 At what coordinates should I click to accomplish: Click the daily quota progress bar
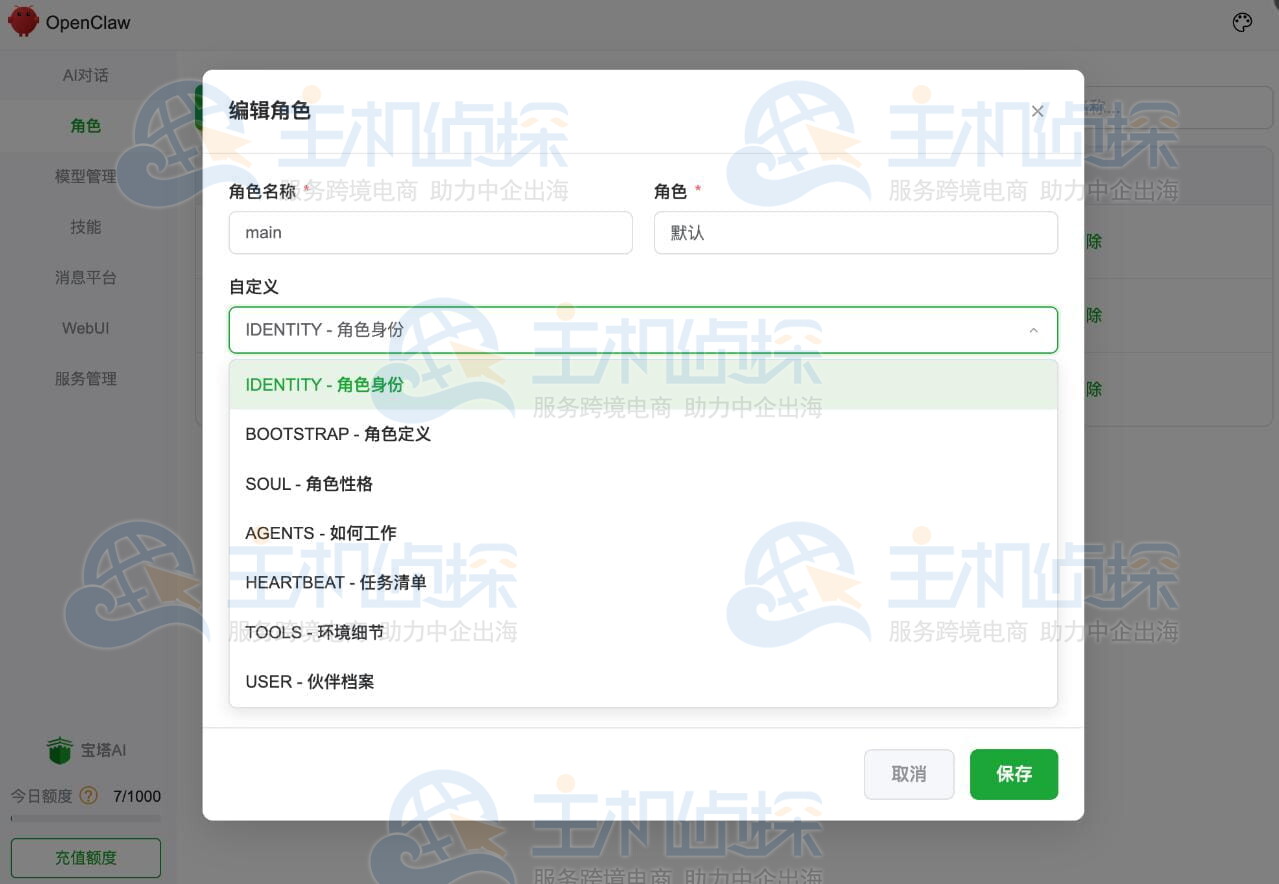pos(85,819)
